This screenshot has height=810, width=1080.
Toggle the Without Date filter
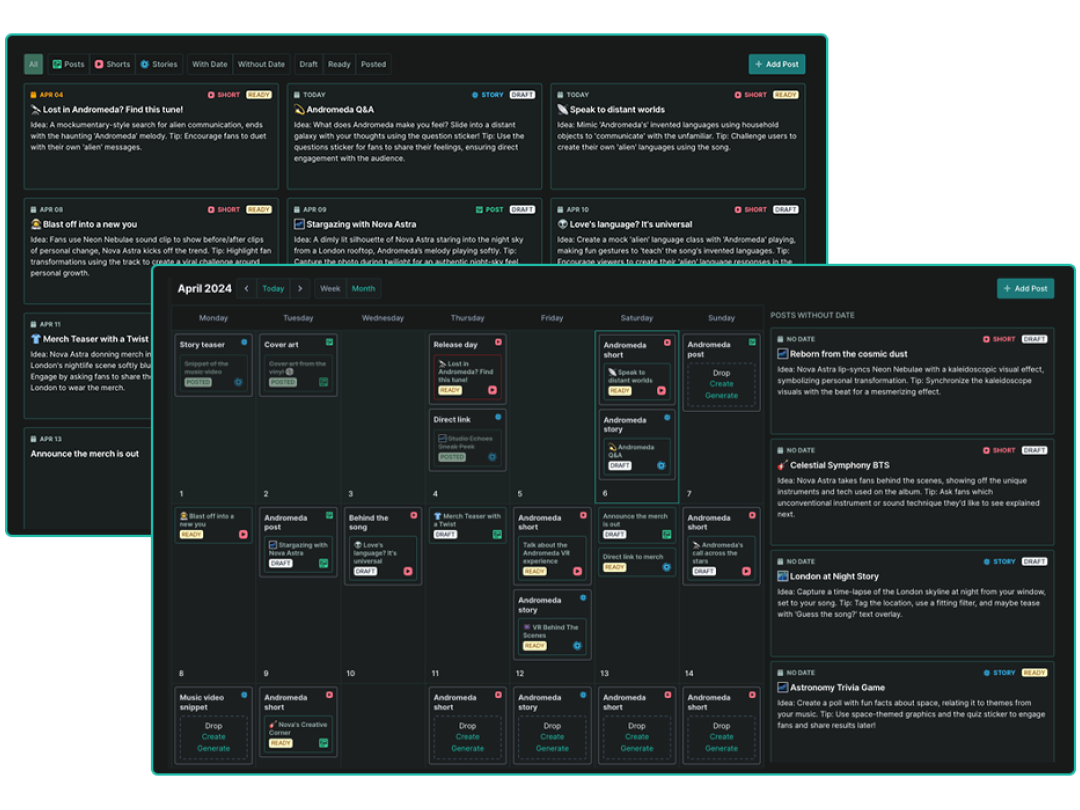pyautogui.click(x=261, y=64)
